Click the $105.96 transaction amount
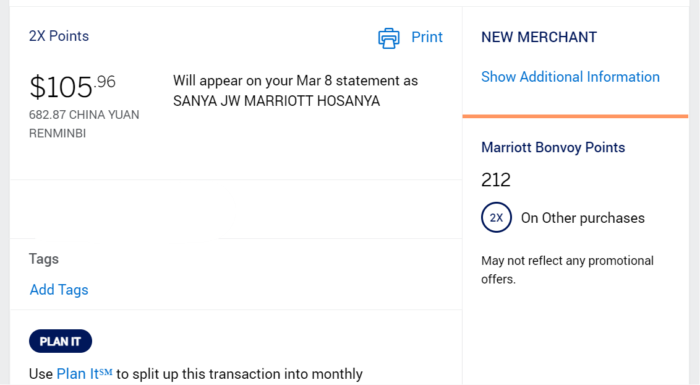This screenshot has height=385, width=700. [72, 86]
